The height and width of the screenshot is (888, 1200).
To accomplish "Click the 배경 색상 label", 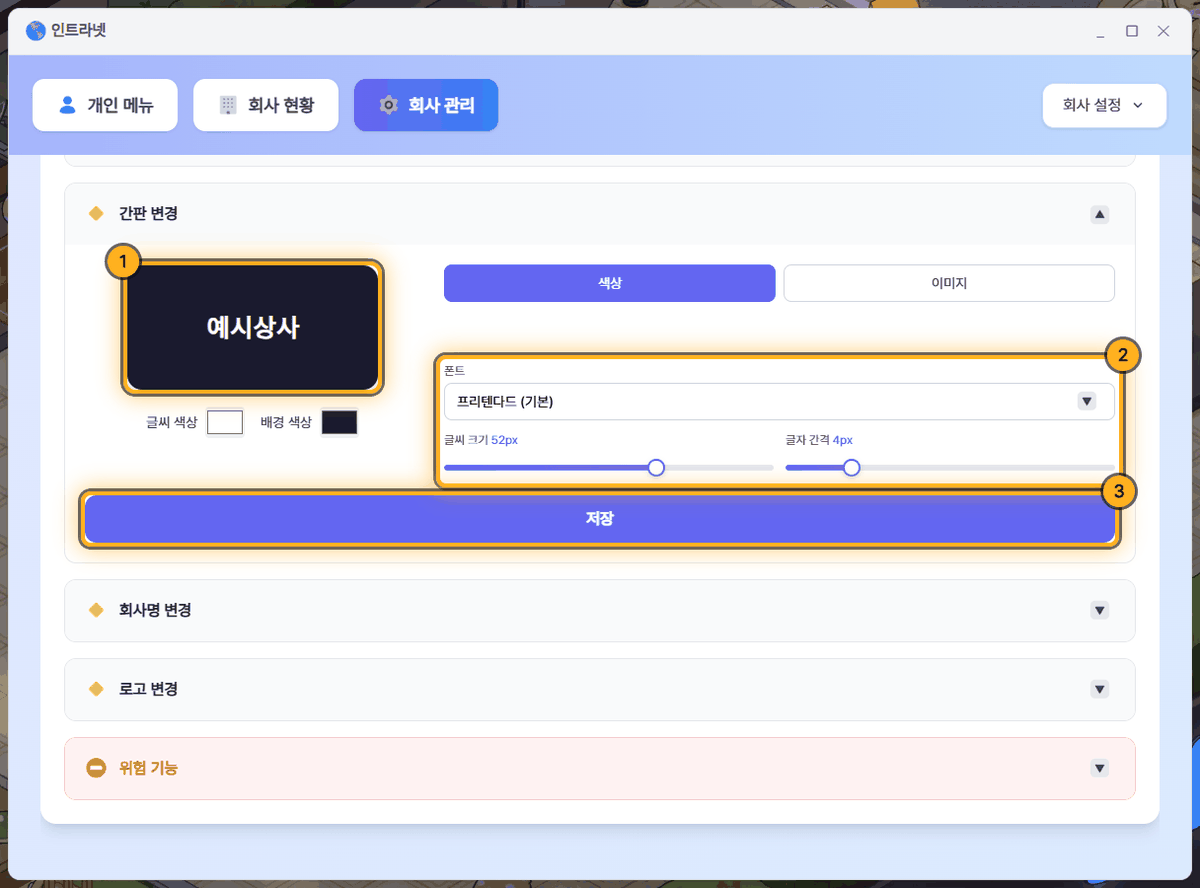I will 286,422.
